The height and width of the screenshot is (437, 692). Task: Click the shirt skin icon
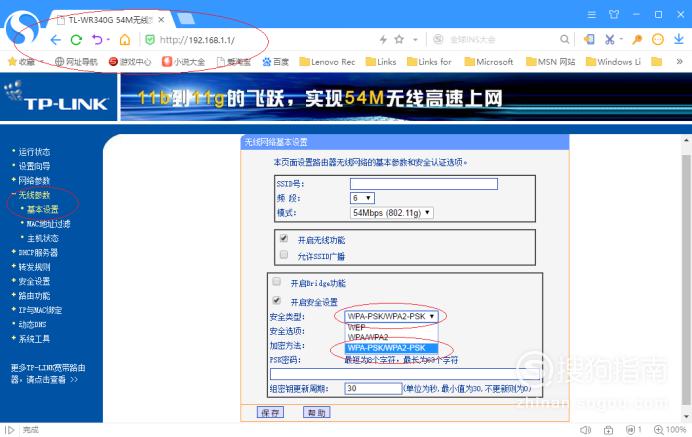point(614,14)
